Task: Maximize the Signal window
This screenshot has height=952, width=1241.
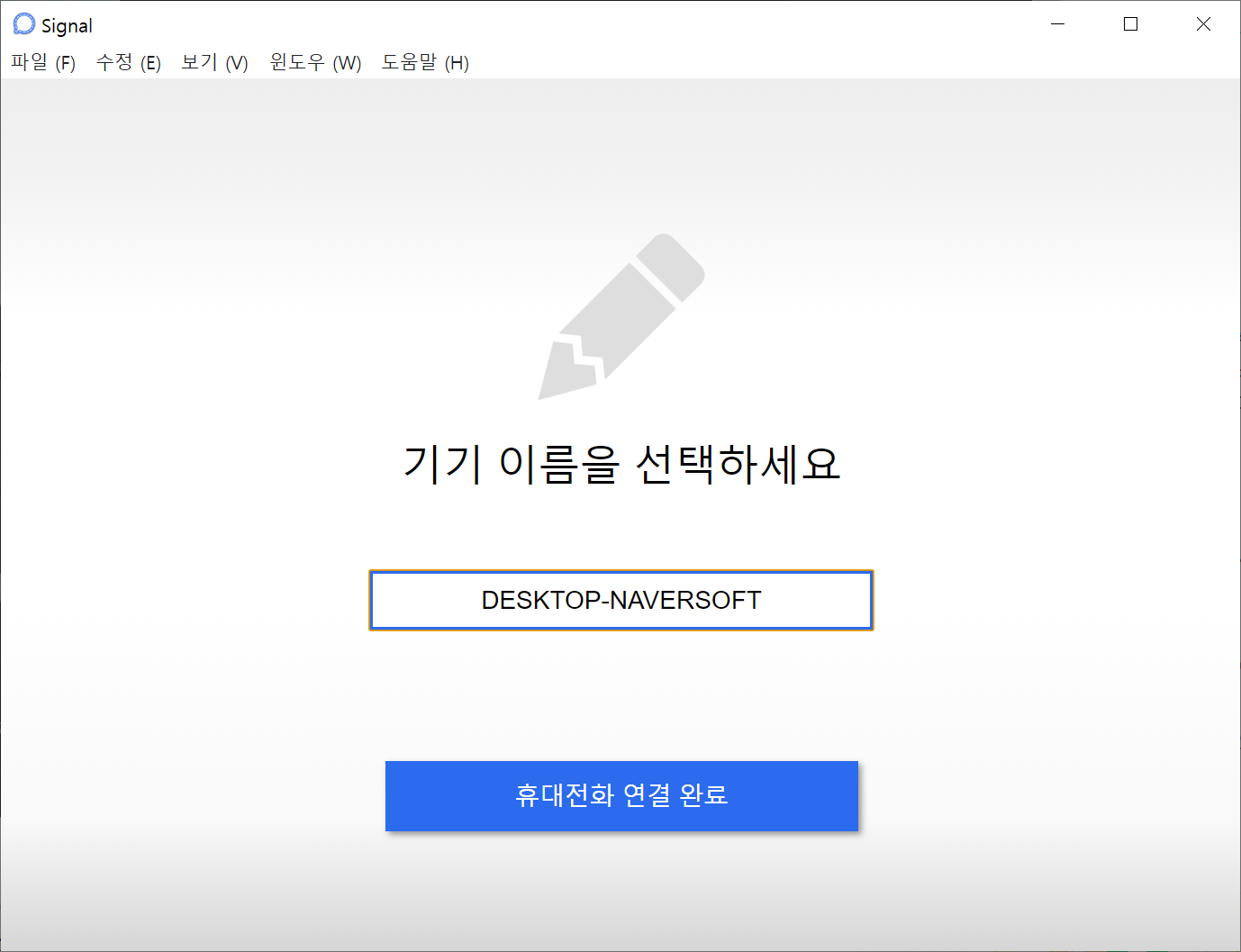Action: (x=1131, y=24)
